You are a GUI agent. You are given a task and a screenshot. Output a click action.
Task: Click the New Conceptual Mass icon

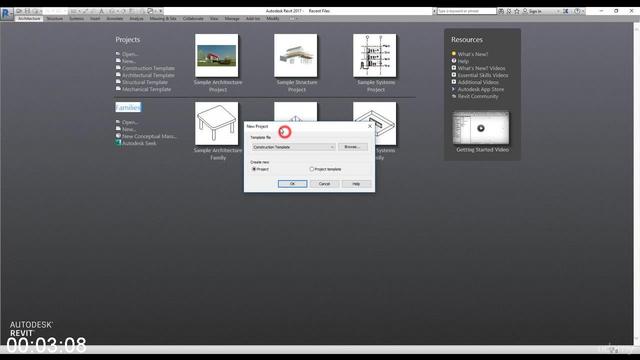click(118, 136)
